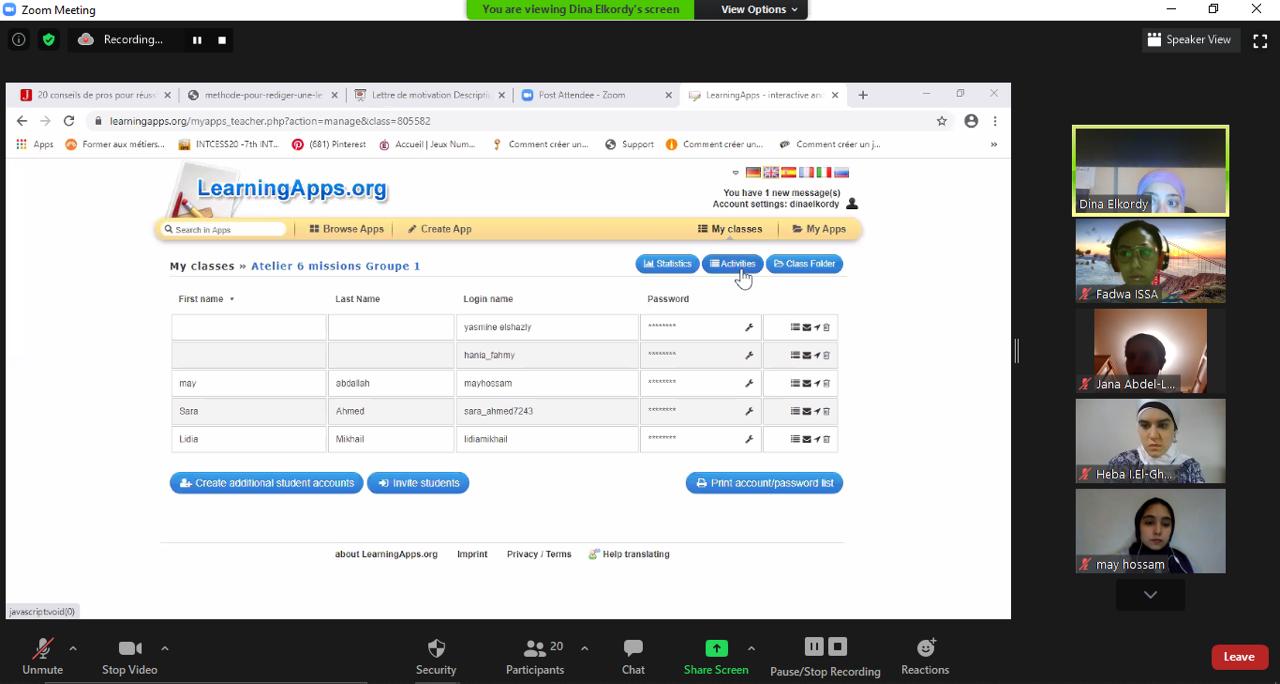Switch layout using Speaker View
This screenshot has width=1280, height=684.
tap(1189, 40)
